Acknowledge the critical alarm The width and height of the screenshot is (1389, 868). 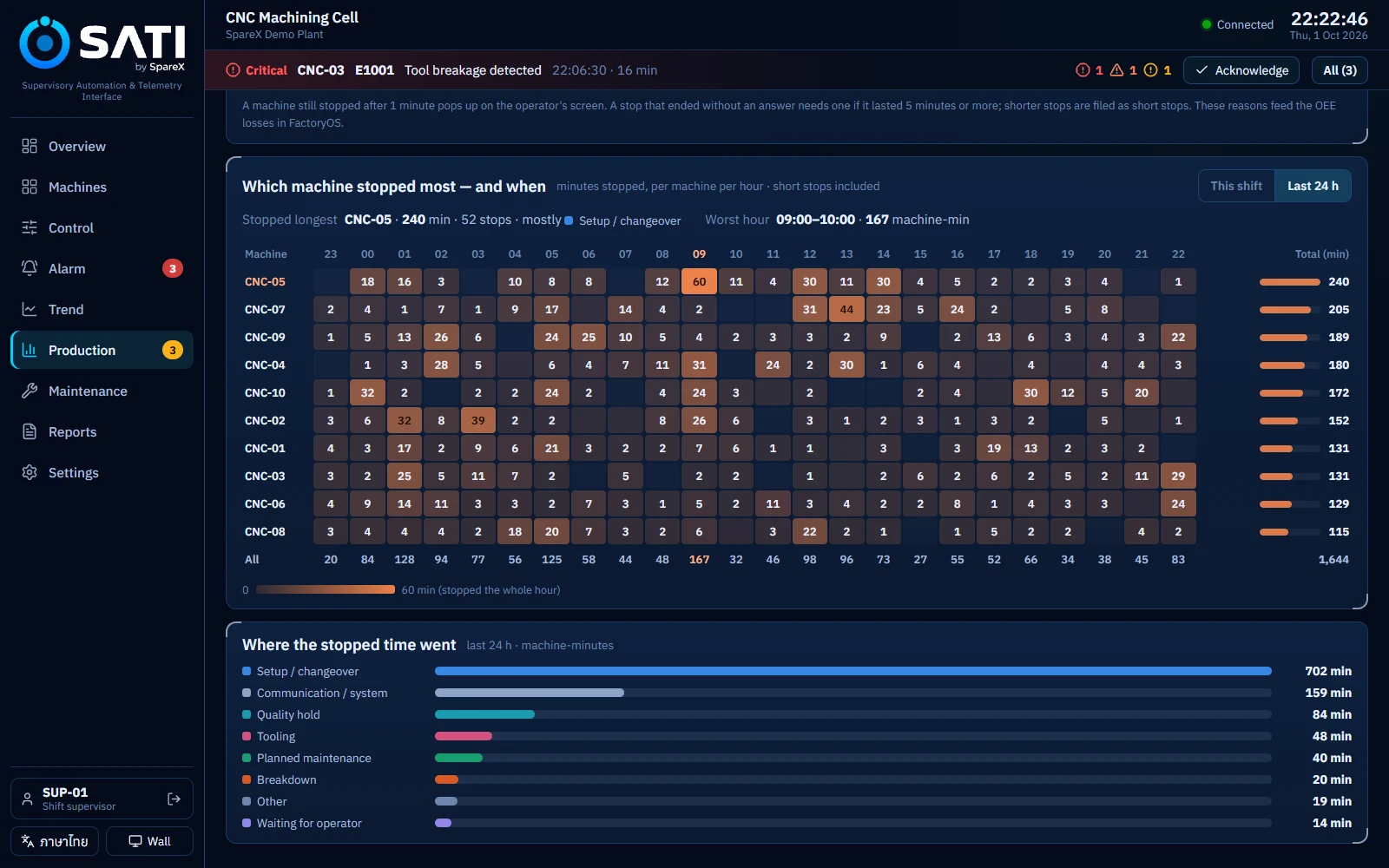[x=1241, y=70]
